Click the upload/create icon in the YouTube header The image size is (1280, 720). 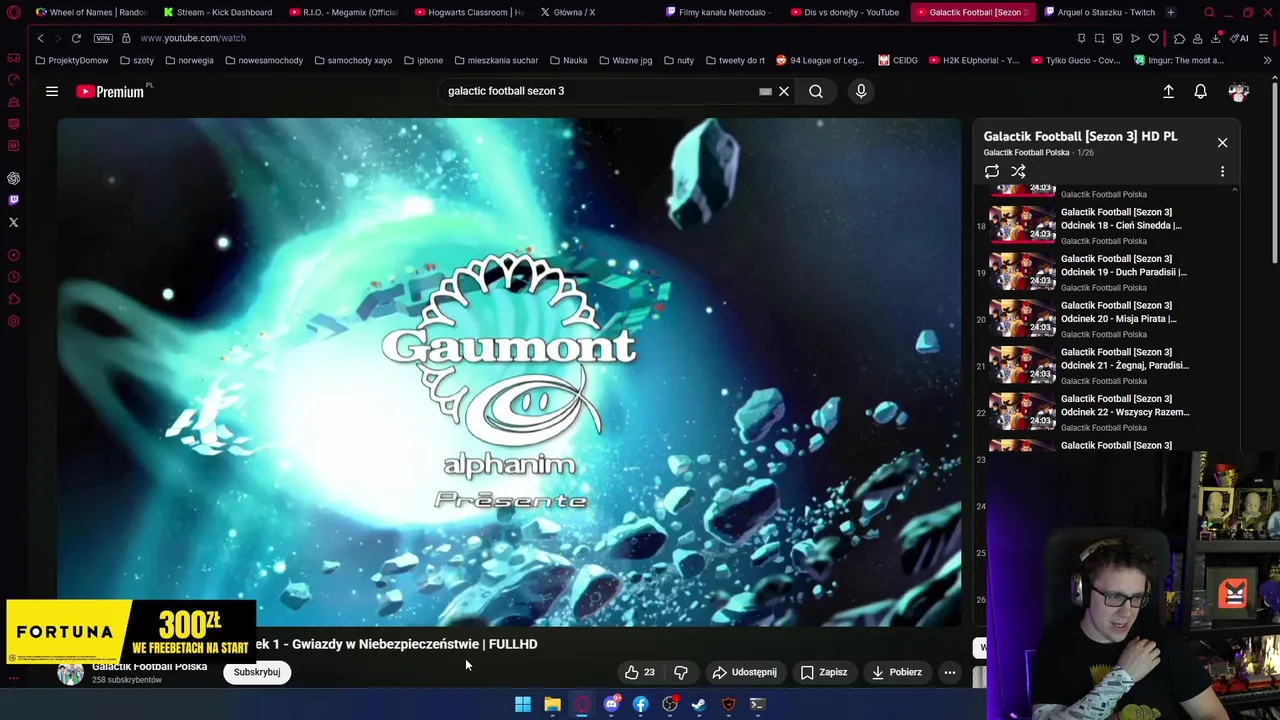[1168, 91]
